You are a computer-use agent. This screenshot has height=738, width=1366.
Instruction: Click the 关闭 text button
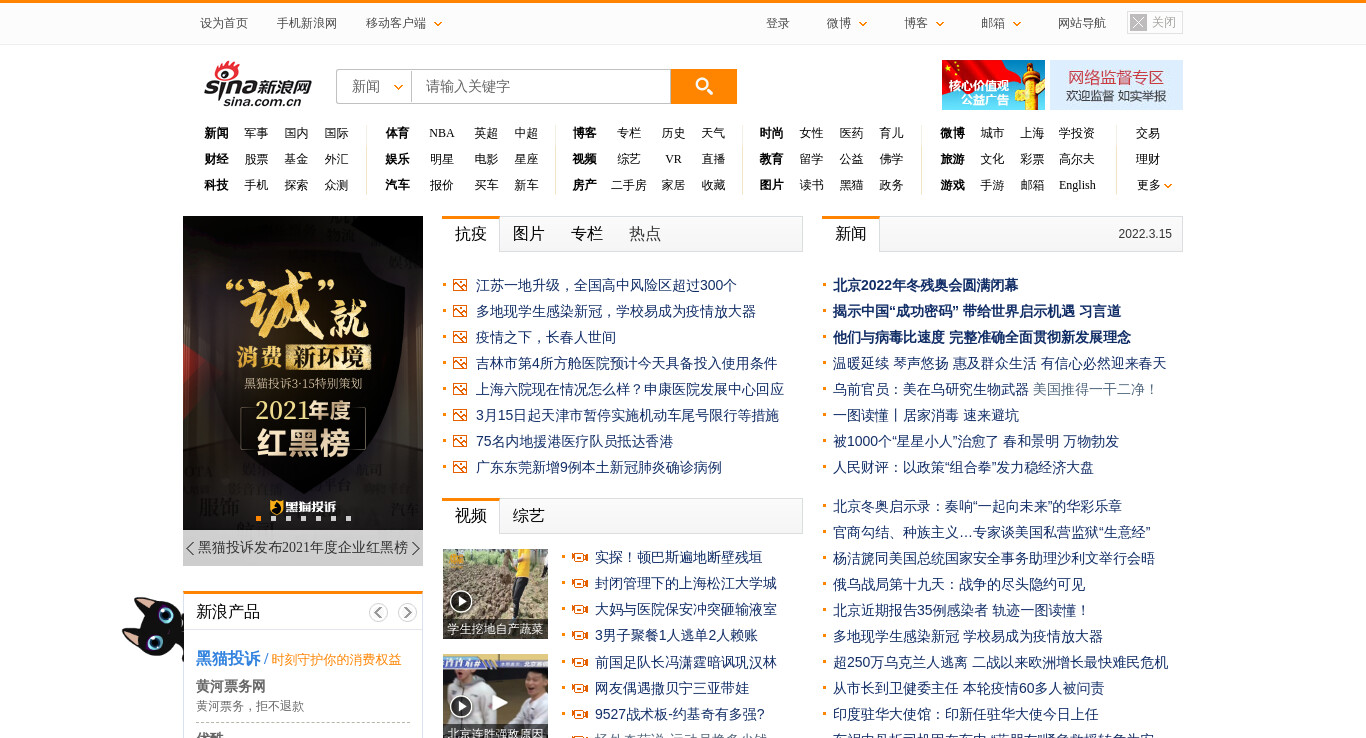[1164, 22]
